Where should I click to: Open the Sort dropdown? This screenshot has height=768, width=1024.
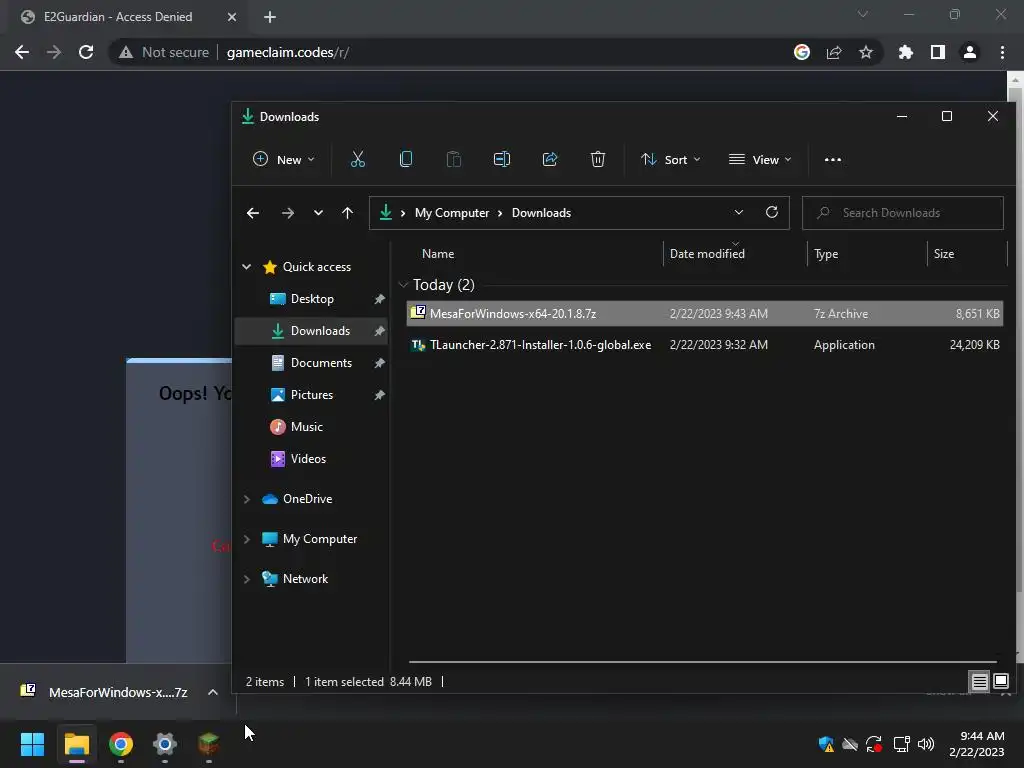click(671, 159)
